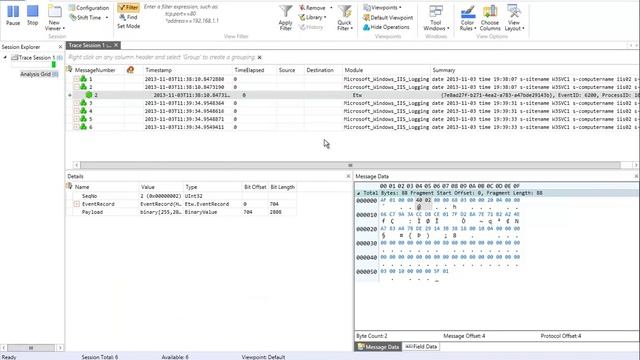Click the Summary column header
Image resolution: width=640 pixels, height=360 pixels.
(x=444, y=70)
